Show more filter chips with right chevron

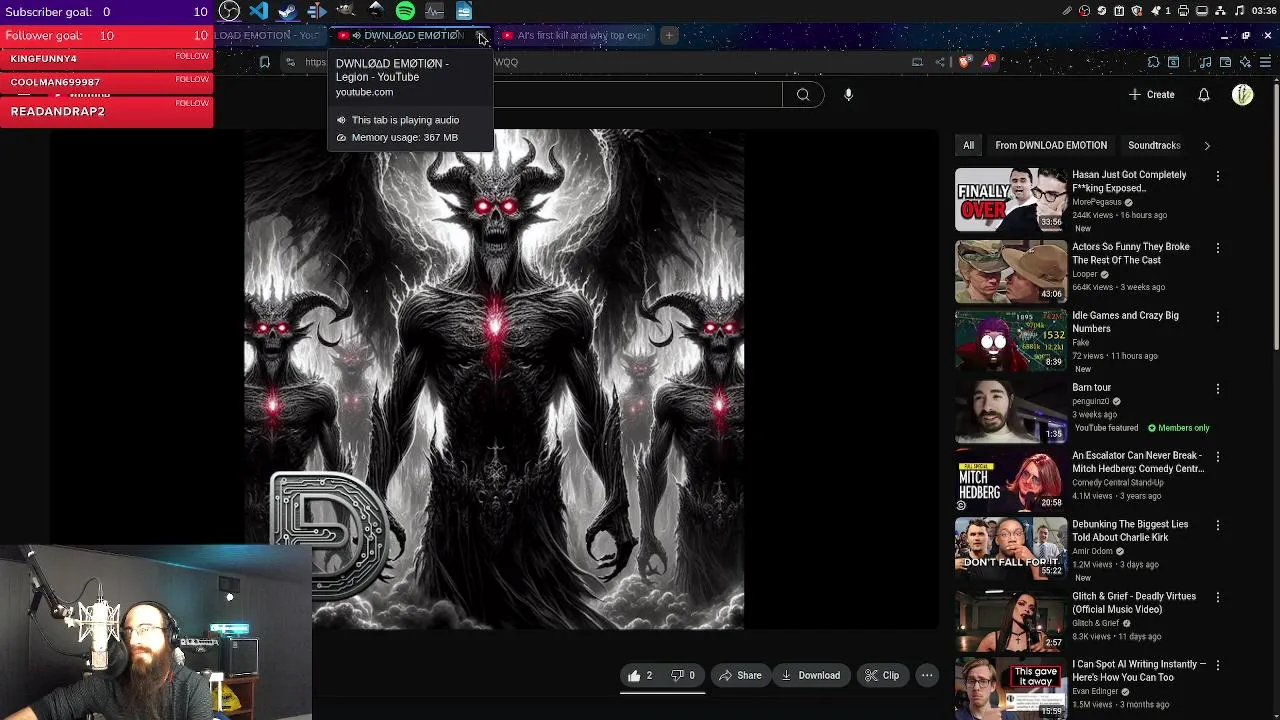(x=1206, y=146)
